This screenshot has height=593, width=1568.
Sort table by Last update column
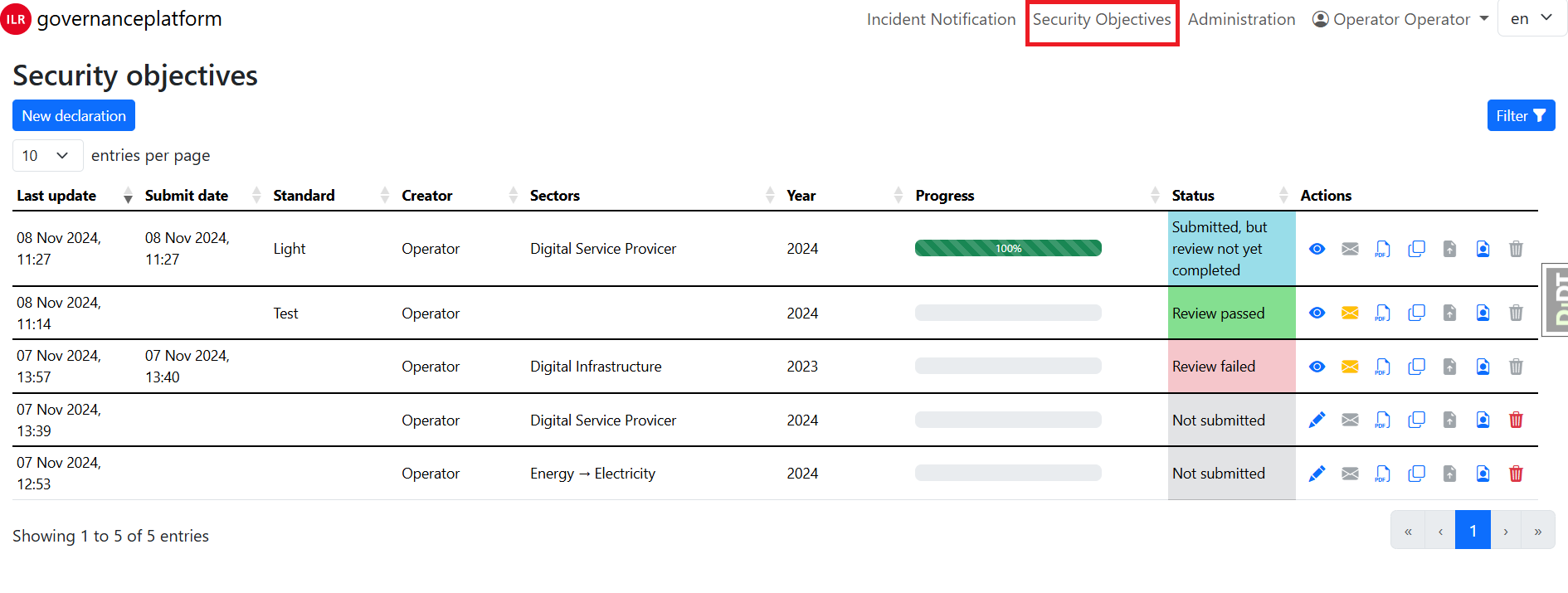pyautogui.click(x=74, y=196)
